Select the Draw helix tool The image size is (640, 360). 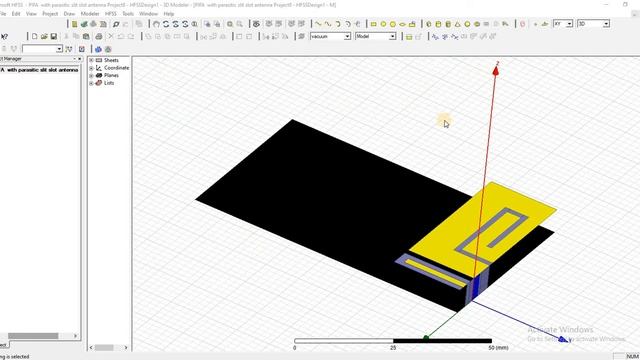click(487, 24)
